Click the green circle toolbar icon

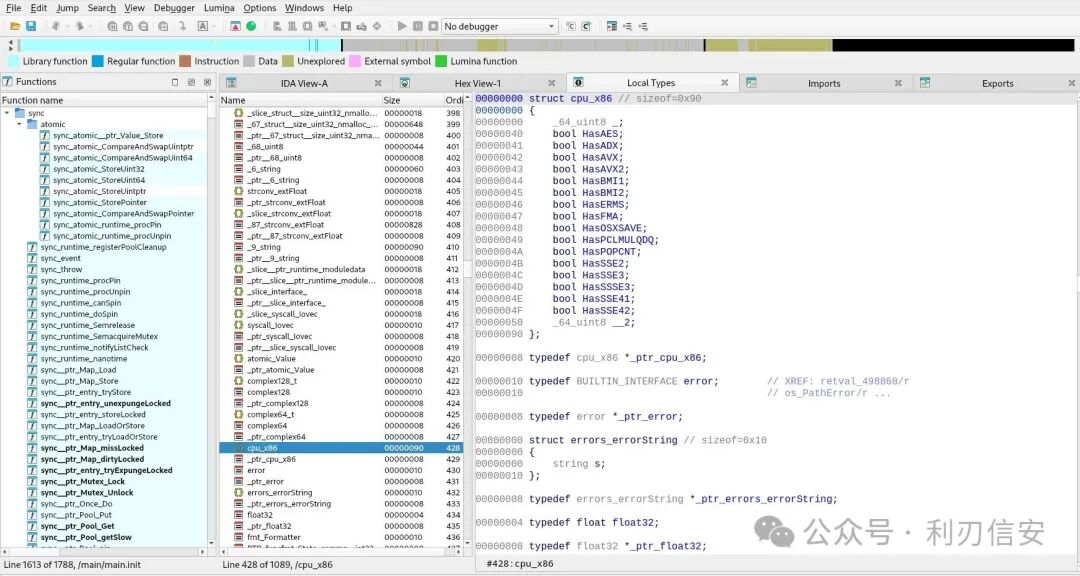point(251,26)
